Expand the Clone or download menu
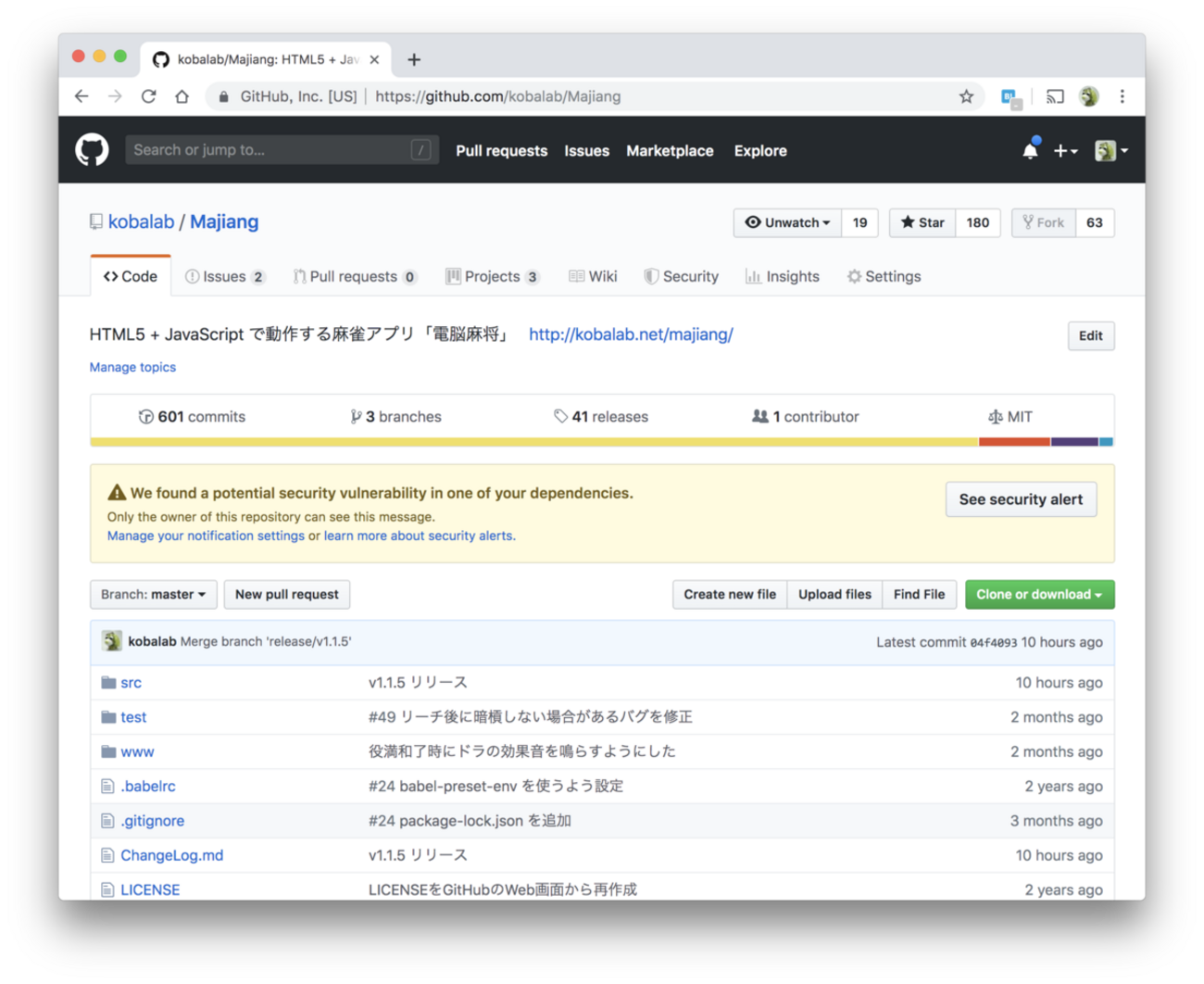Viewport: 1204px width, 984px height. 1039,594
